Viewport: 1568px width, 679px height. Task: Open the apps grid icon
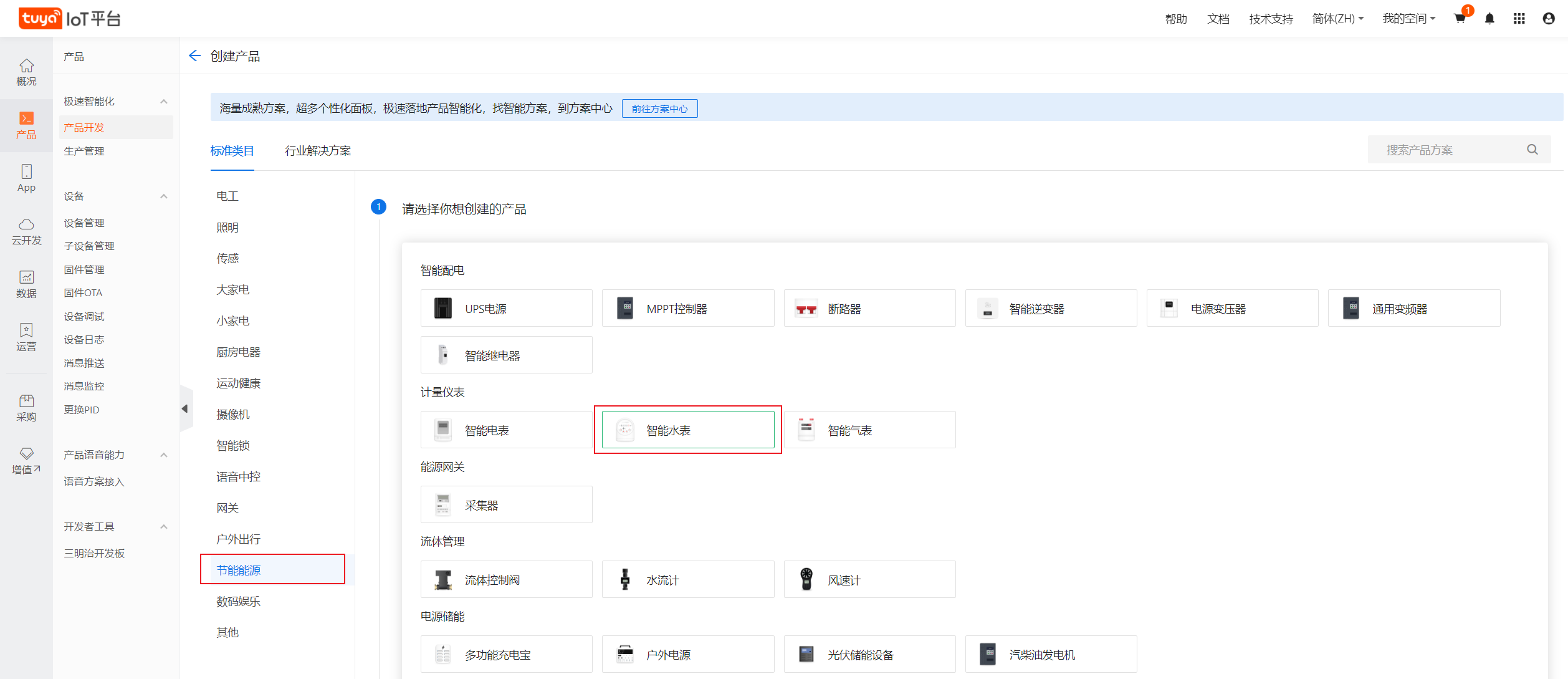[1519, 19]
